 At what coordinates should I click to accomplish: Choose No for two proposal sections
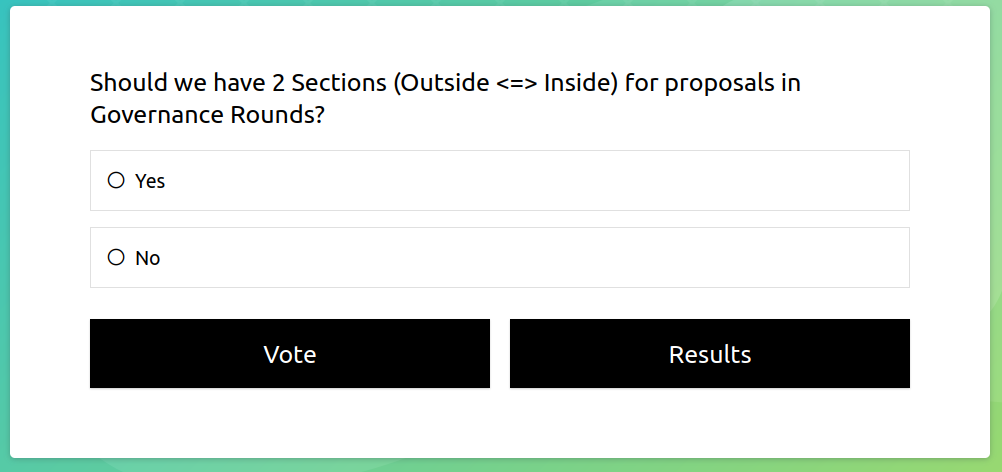coord(116,258)
